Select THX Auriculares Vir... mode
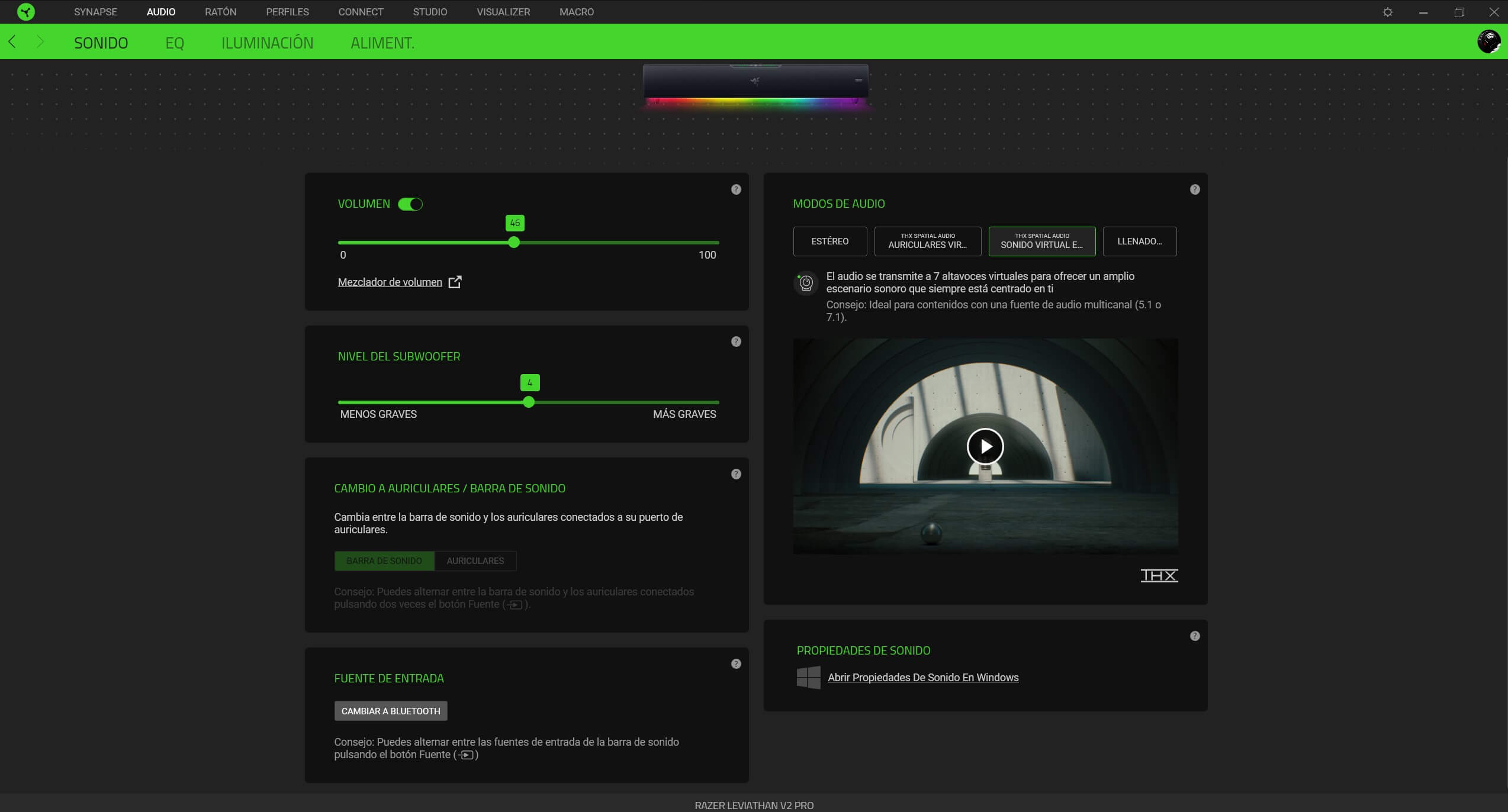Screen dimensions: 1508x812 tap(928, 241)
